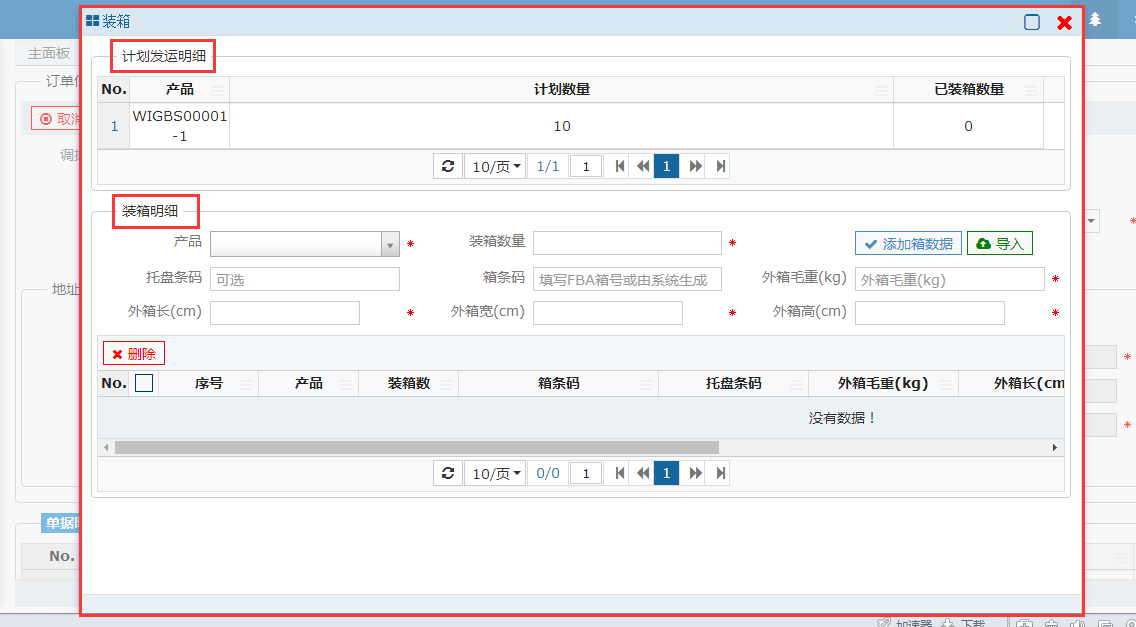Image resolution: width=1136 pixels, height=627 pixels.
Task: Focus the 装箱数量 input field
Action: coord(627,243)
